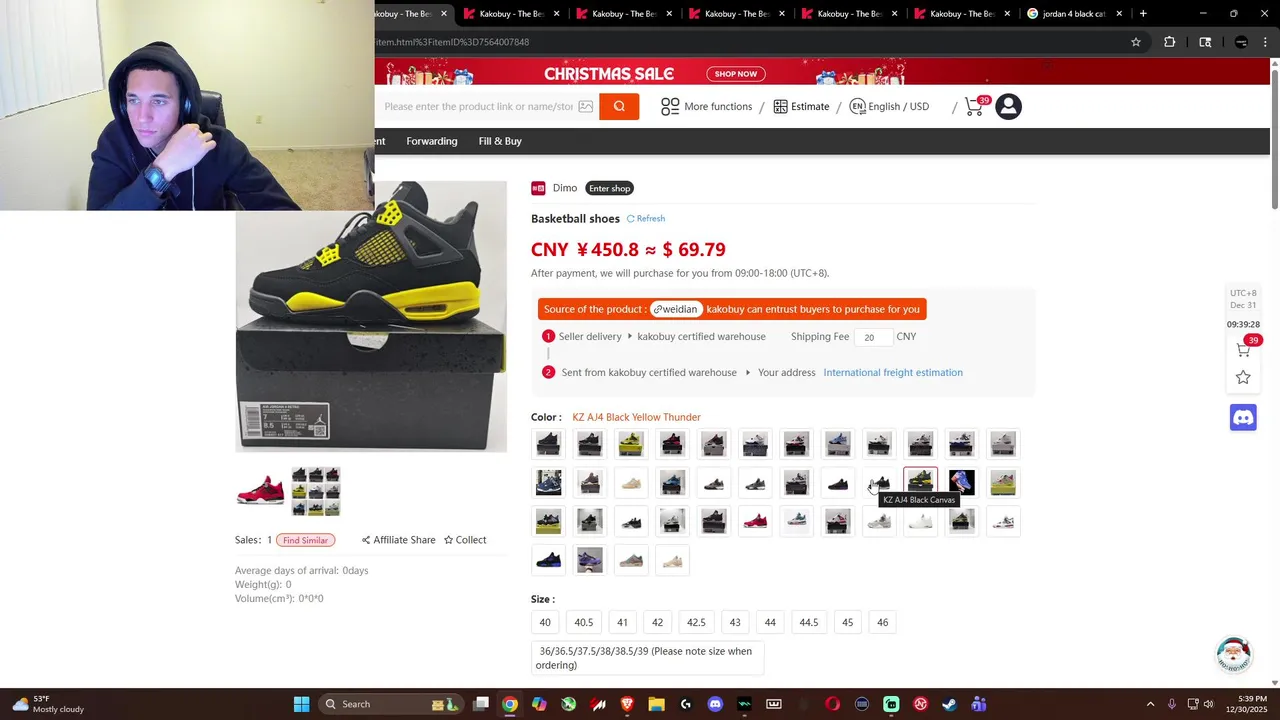Edit the Shipping Fee input box

pyautogui.click(x=872, y=337)
